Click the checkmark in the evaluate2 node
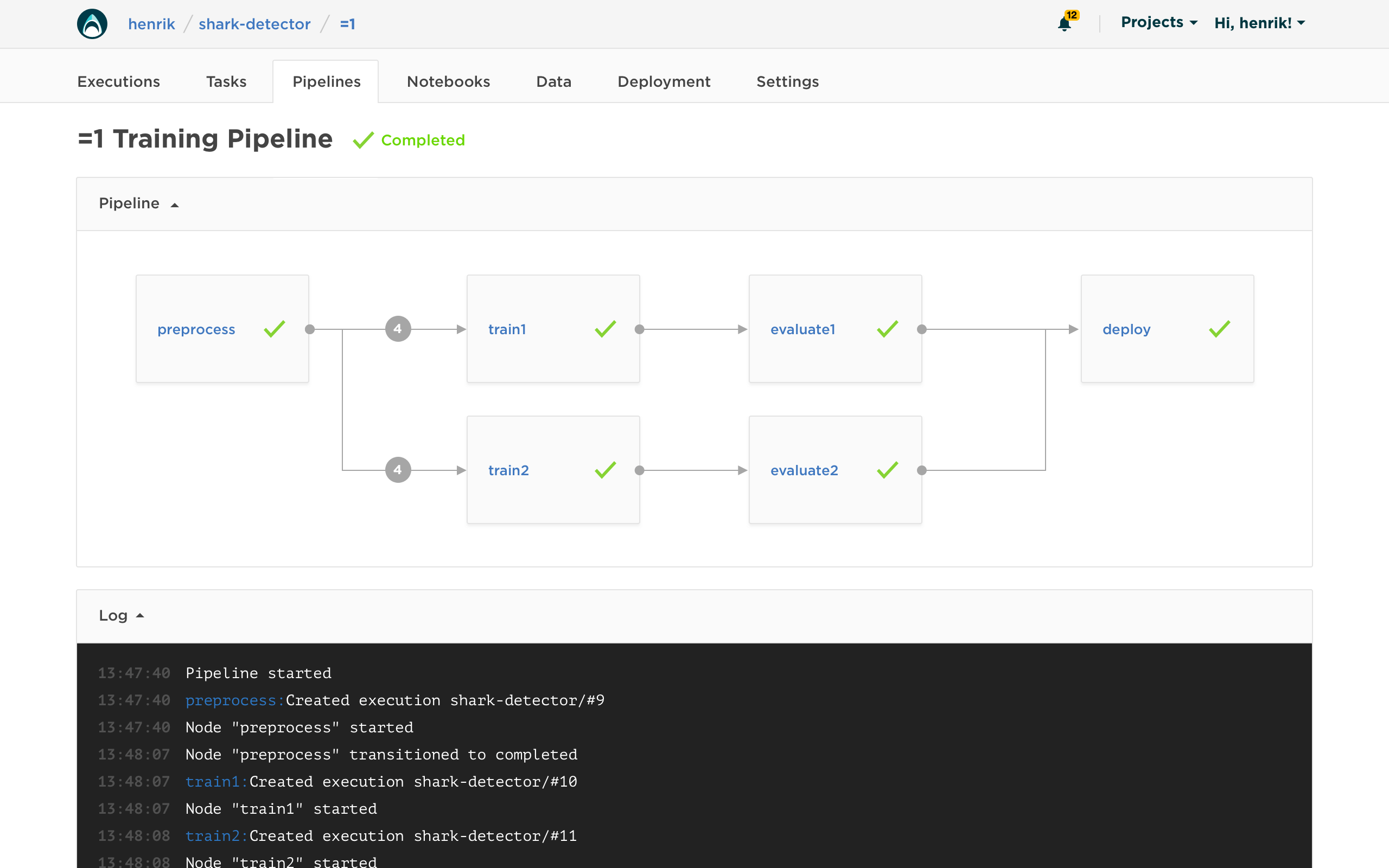The height and width of the screenshot is (868, 1389). (887, 470)
